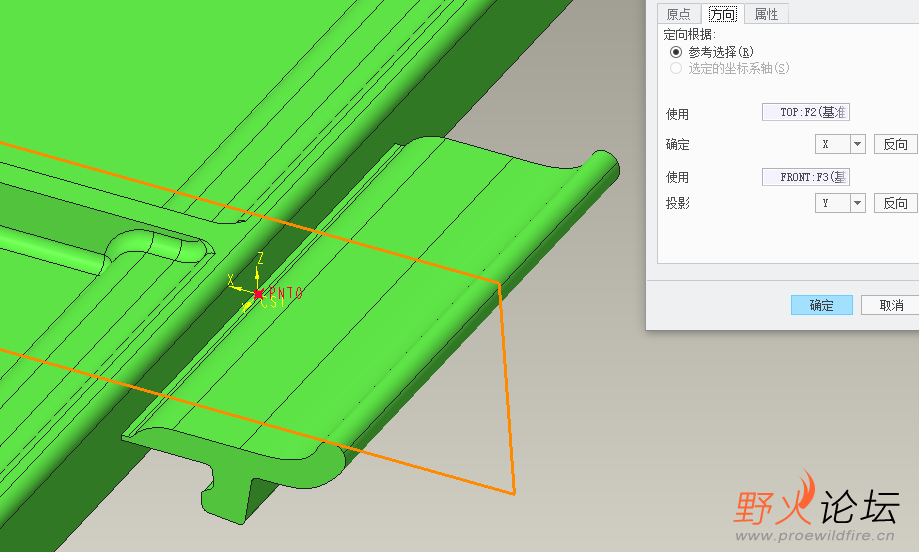Click the X axis label of the coordinate system

231,281
